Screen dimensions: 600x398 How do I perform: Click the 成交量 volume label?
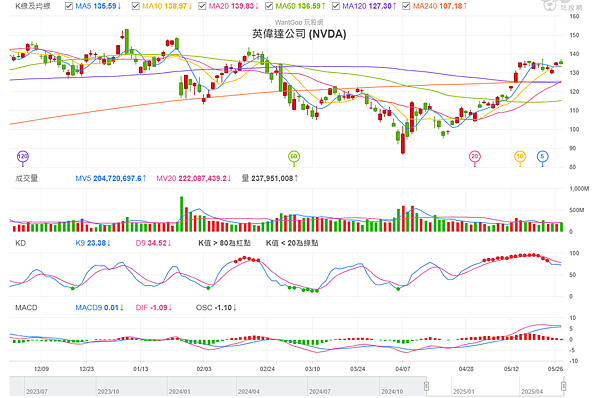point(26,178)
